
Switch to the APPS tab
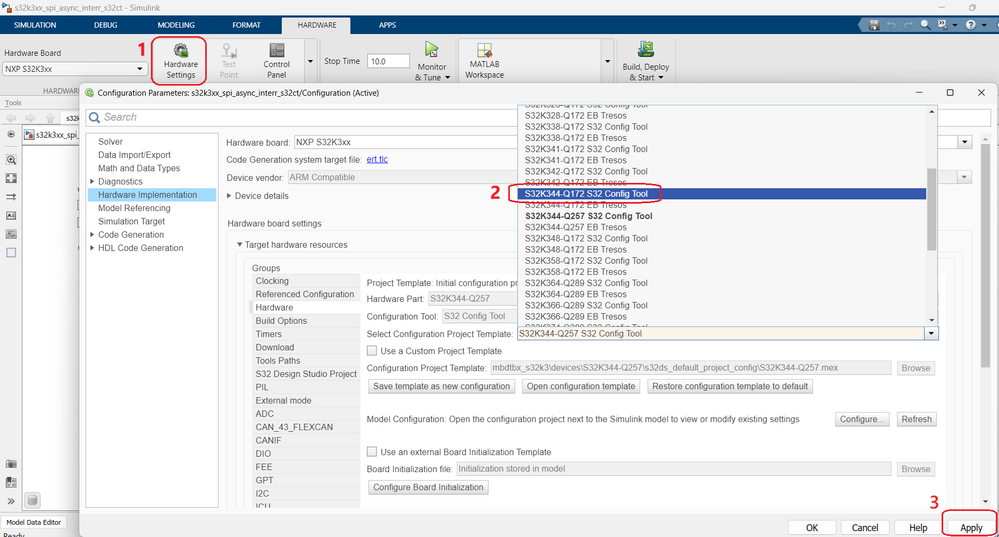tap(387, 25)
